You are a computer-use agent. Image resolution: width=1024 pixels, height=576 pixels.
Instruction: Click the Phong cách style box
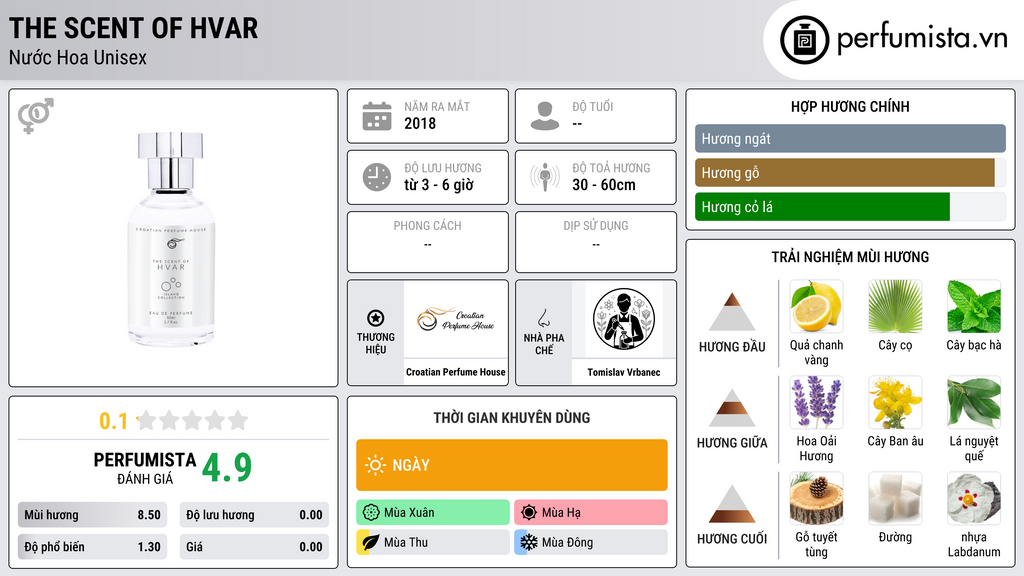click(x=428, y=242)
